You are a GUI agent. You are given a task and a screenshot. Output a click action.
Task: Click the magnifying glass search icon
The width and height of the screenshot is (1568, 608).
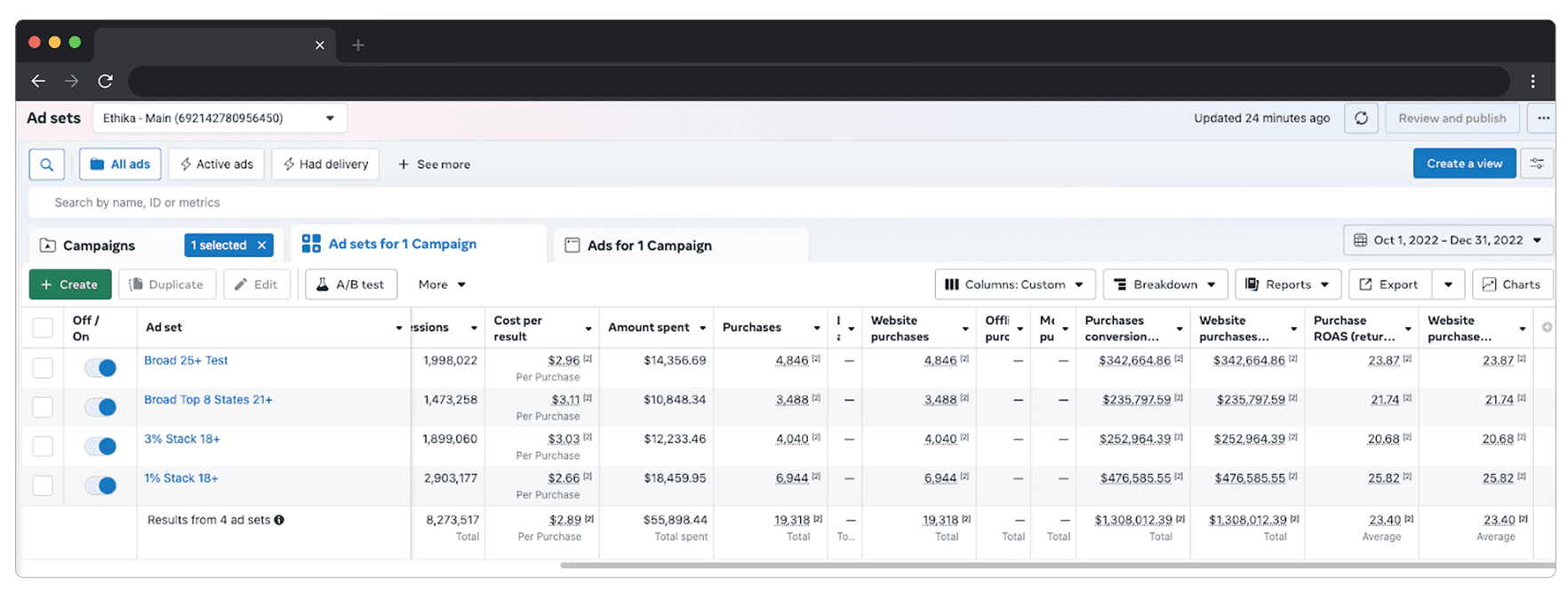coord(46,164)
